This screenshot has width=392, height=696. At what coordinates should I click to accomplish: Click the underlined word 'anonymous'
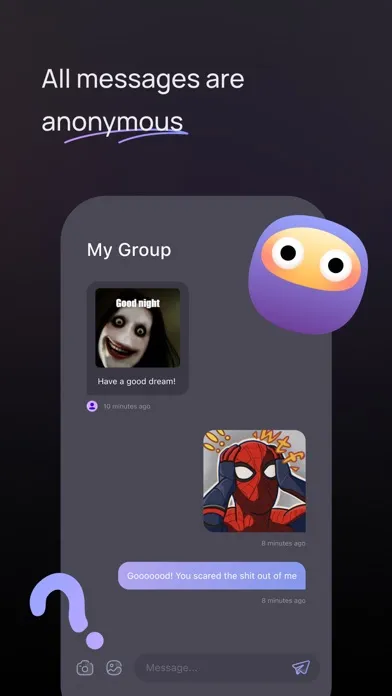112,122
